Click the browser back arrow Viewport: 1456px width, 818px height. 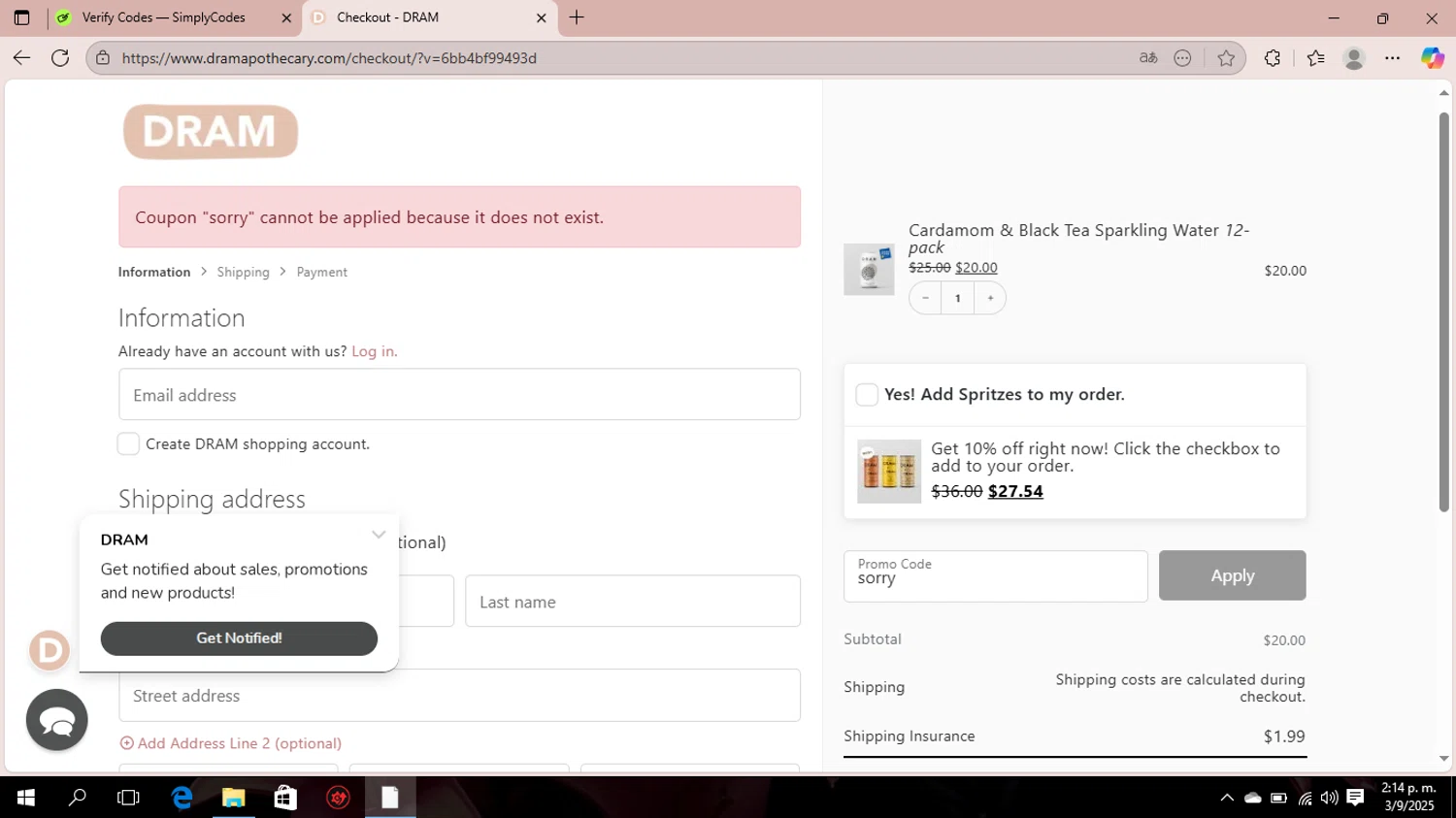(x=21, y=58)
